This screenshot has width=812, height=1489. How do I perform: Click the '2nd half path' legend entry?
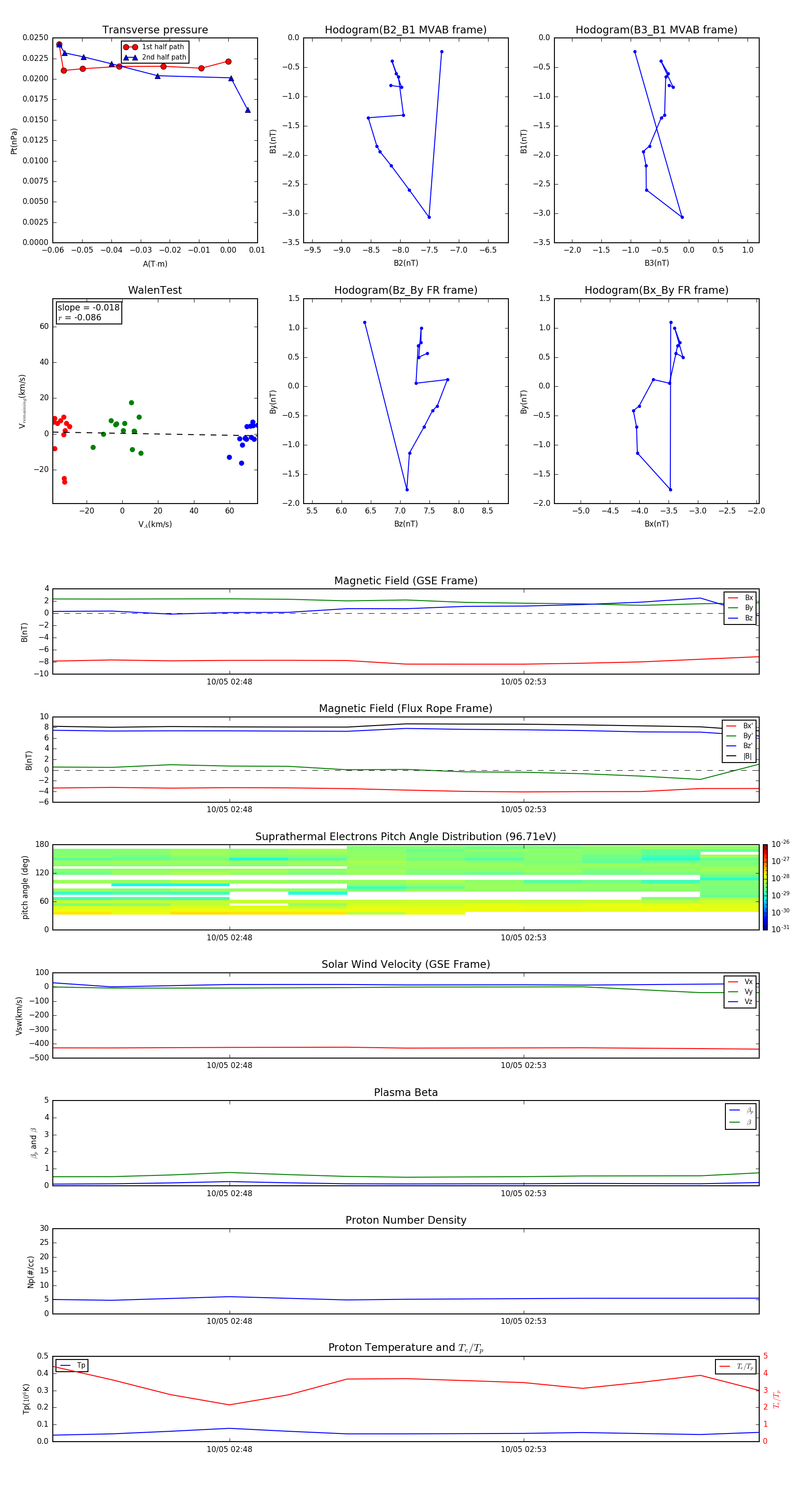tap(155, 57)
